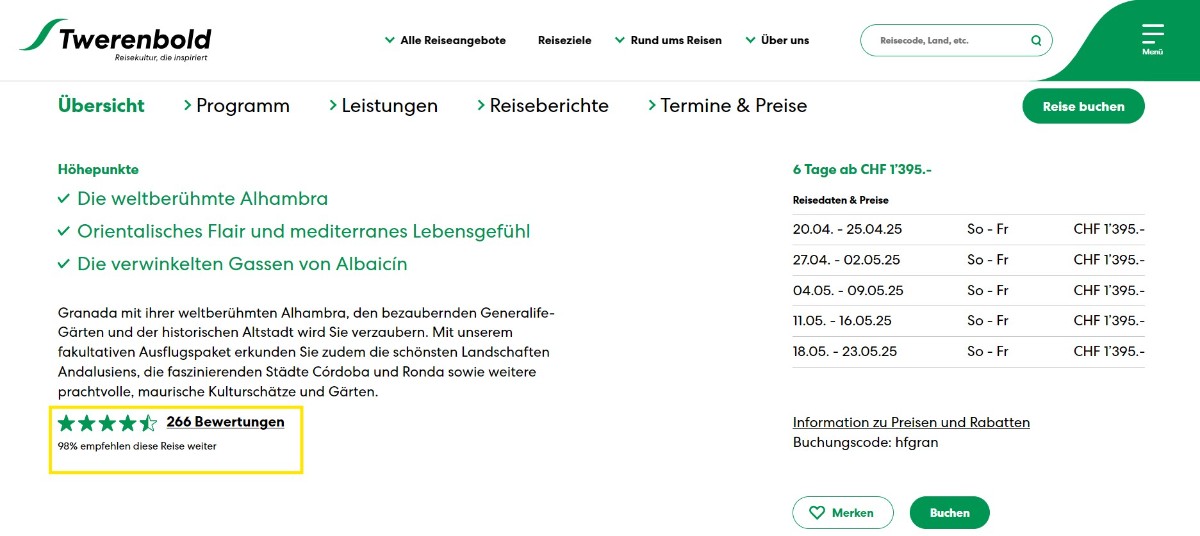Open Information zu Preisen und Rabatten
This screenshot has width=1200, height=536.
[x=911, y=422]
